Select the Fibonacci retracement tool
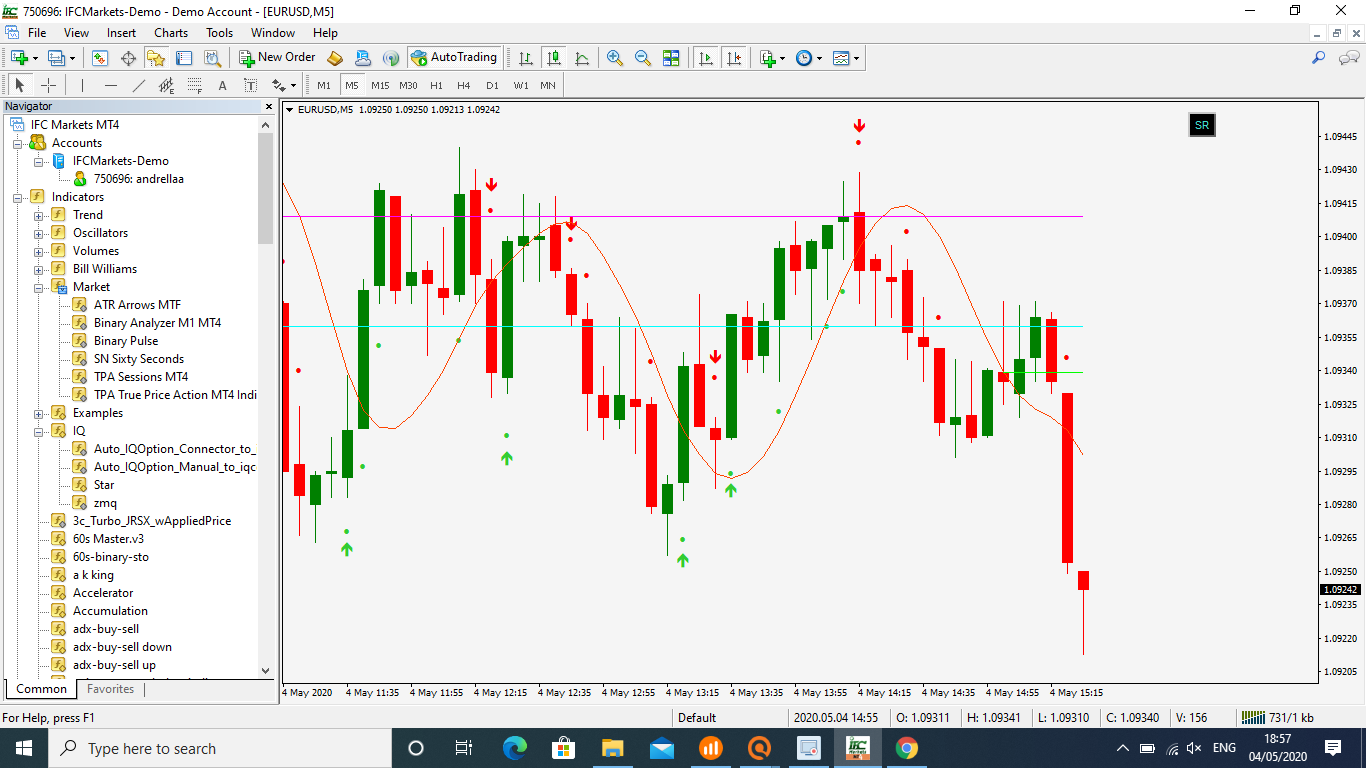The image size is (1366, 768). (195, 85)
